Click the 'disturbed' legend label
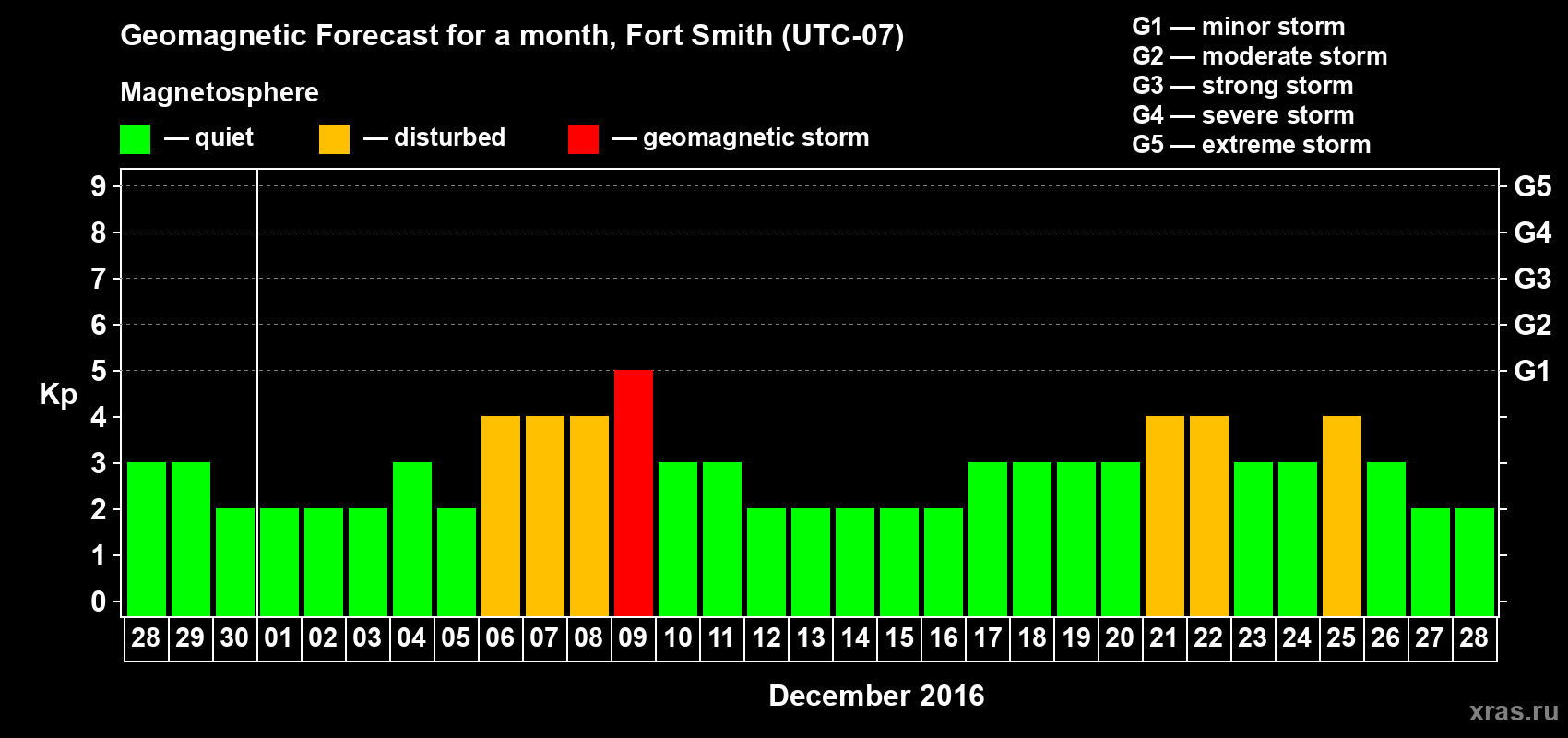Image resolution: width=1568 pixels, height=738 pixels. 449,137
